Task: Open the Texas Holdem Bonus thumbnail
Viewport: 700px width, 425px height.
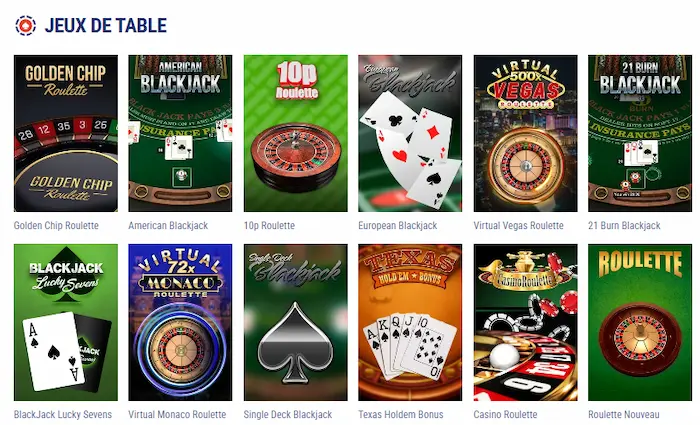Action: (410, 322)
